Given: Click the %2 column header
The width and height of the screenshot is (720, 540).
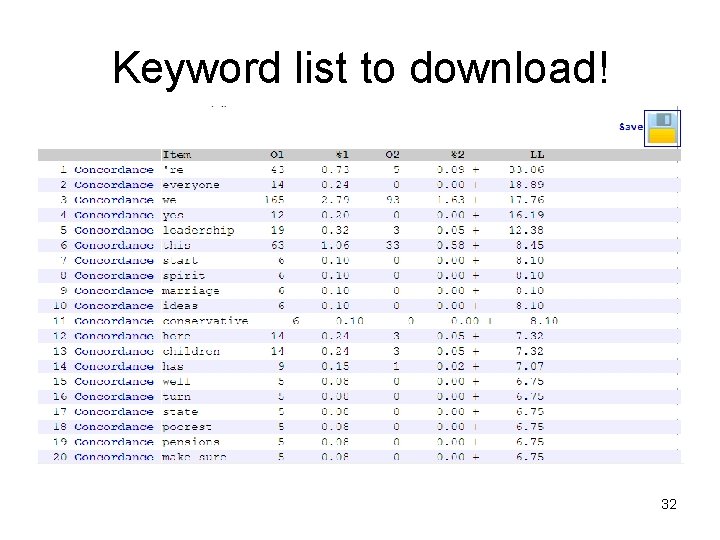Looking at the screenshot, I should (457, 155).
